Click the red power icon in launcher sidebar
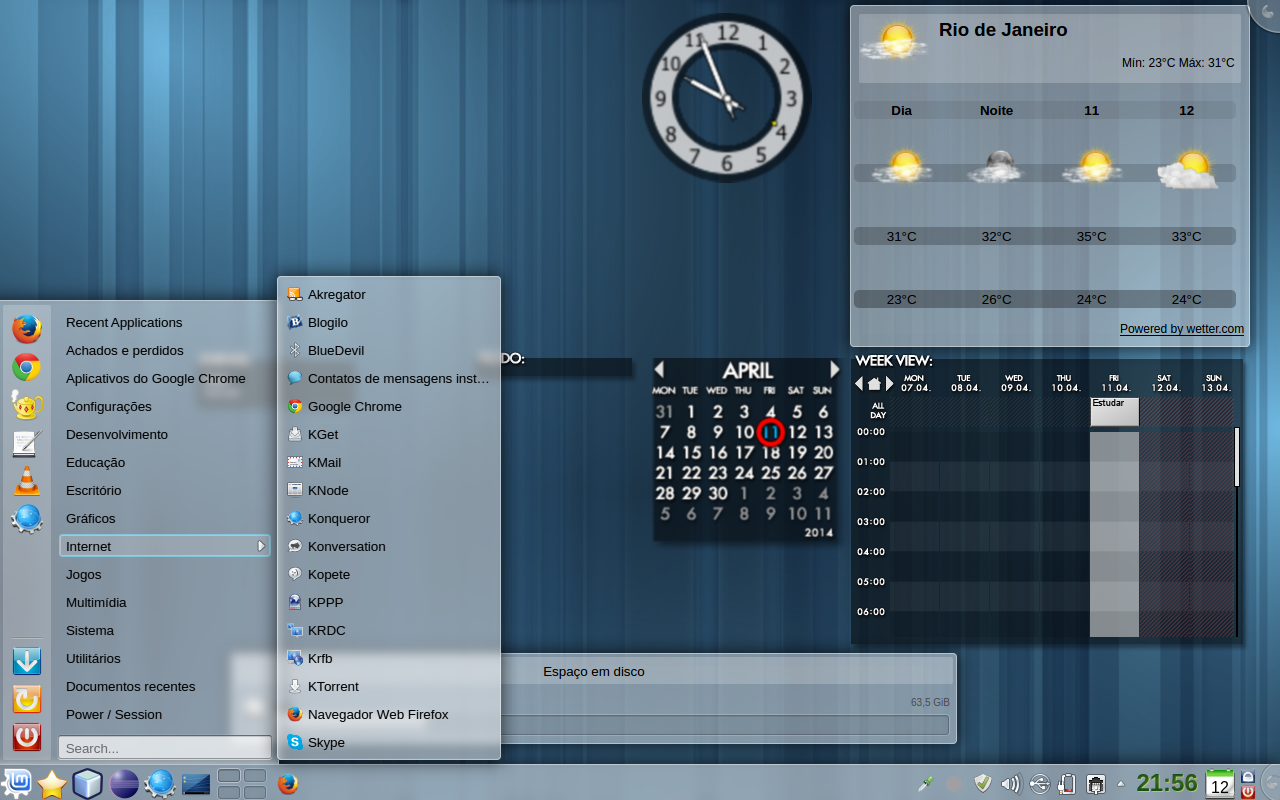This screenshot has width=1280, height=800. [27, 737]
